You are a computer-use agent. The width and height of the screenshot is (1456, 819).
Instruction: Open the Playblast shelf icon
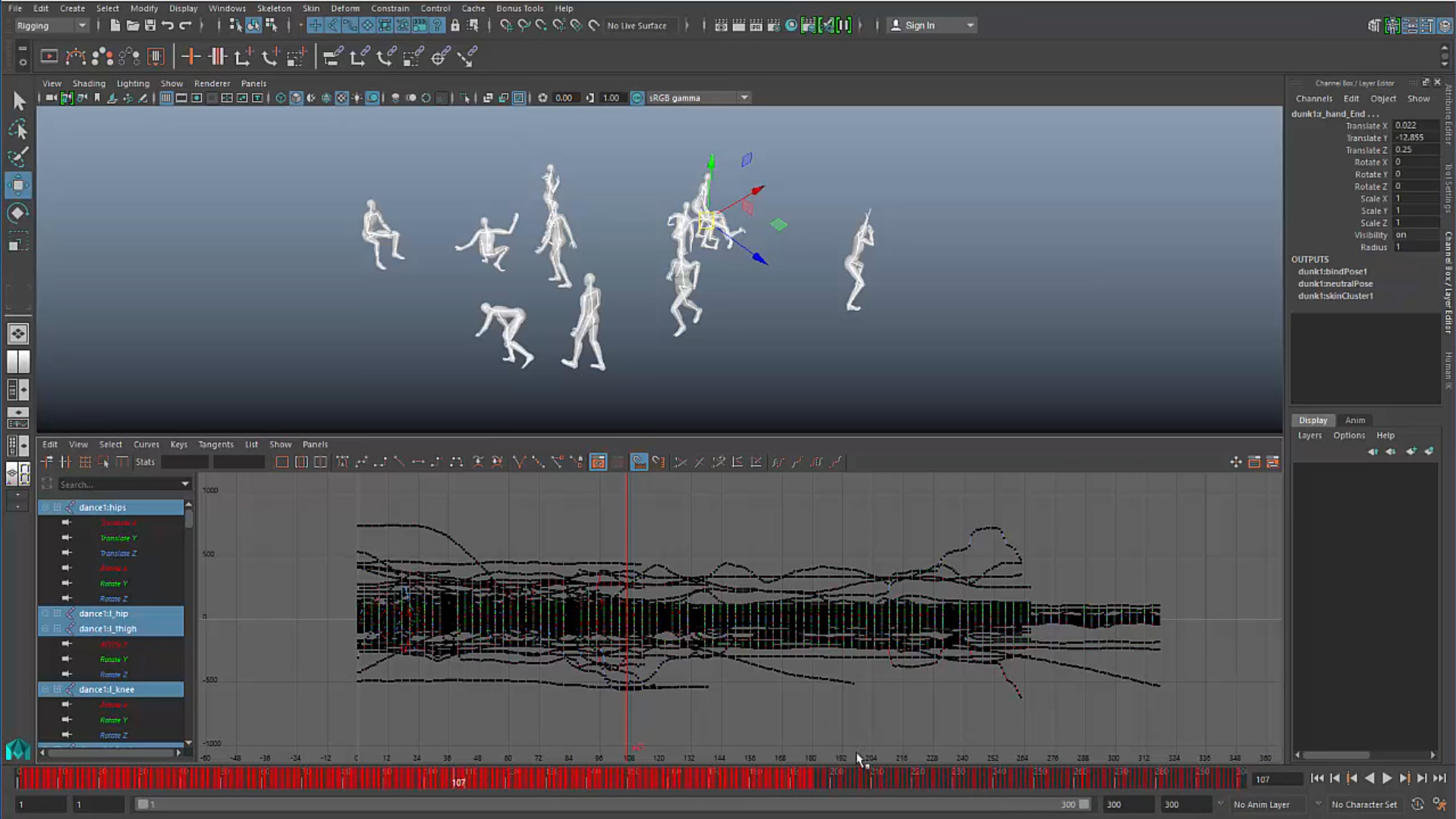[x=49, y=56]
